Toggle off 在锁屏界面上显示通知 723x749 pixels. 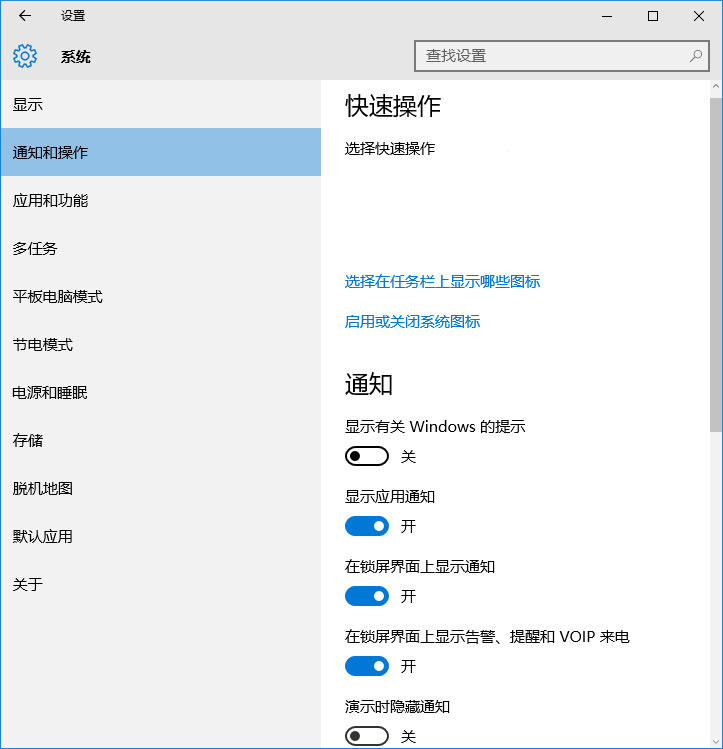(x=366, y=596)
